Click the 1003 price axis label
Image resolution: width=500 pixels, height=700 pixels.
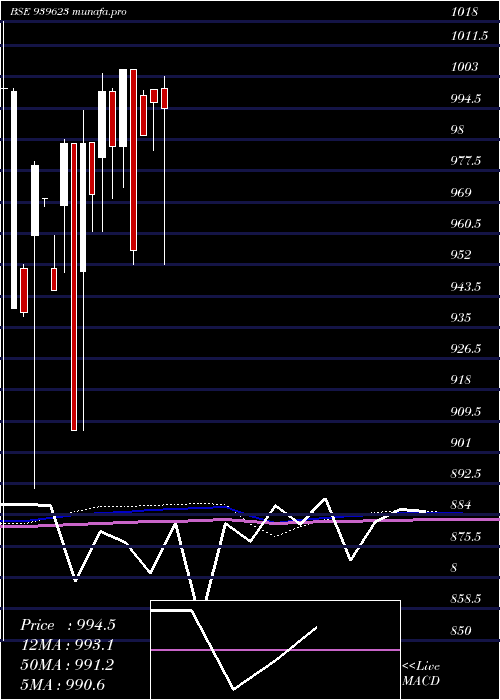(x=464, y=67)
